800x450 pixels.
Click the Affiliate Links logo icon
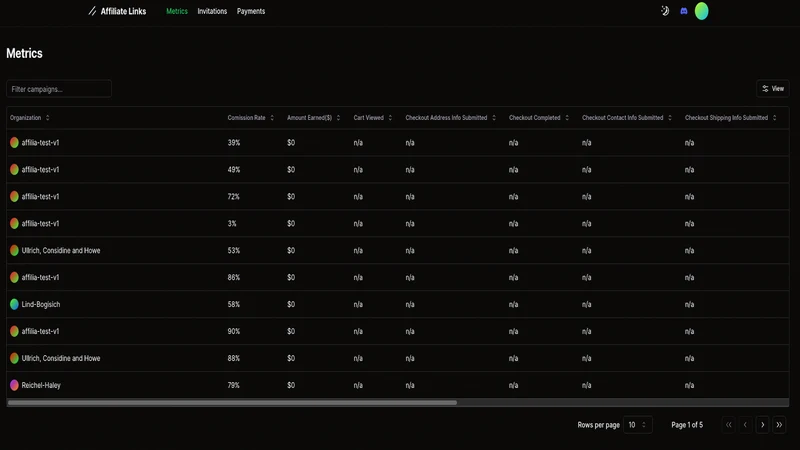[92, 11]
